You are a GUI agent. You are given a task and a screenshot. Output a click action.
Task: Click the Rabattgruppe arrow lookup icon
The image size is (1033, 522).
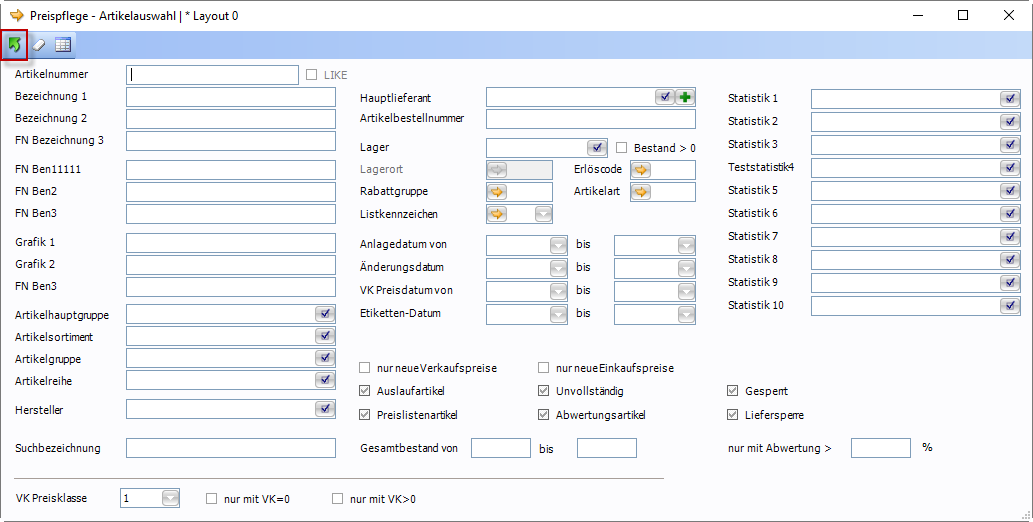point(497,192)
